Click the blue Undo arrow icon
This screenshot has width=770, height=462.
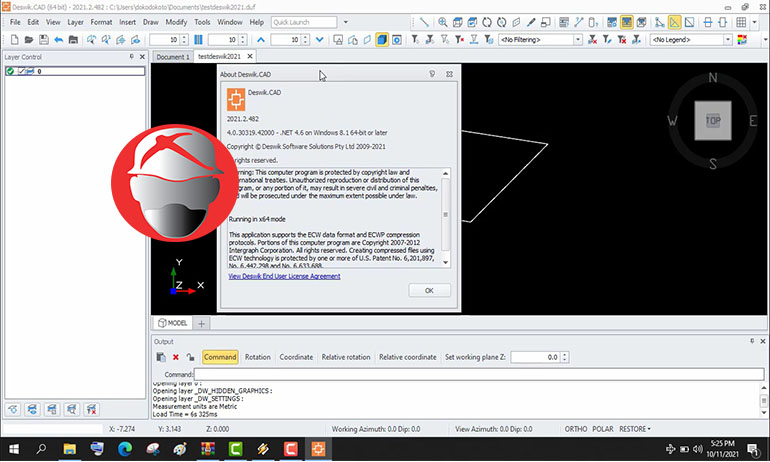point(58,40)
